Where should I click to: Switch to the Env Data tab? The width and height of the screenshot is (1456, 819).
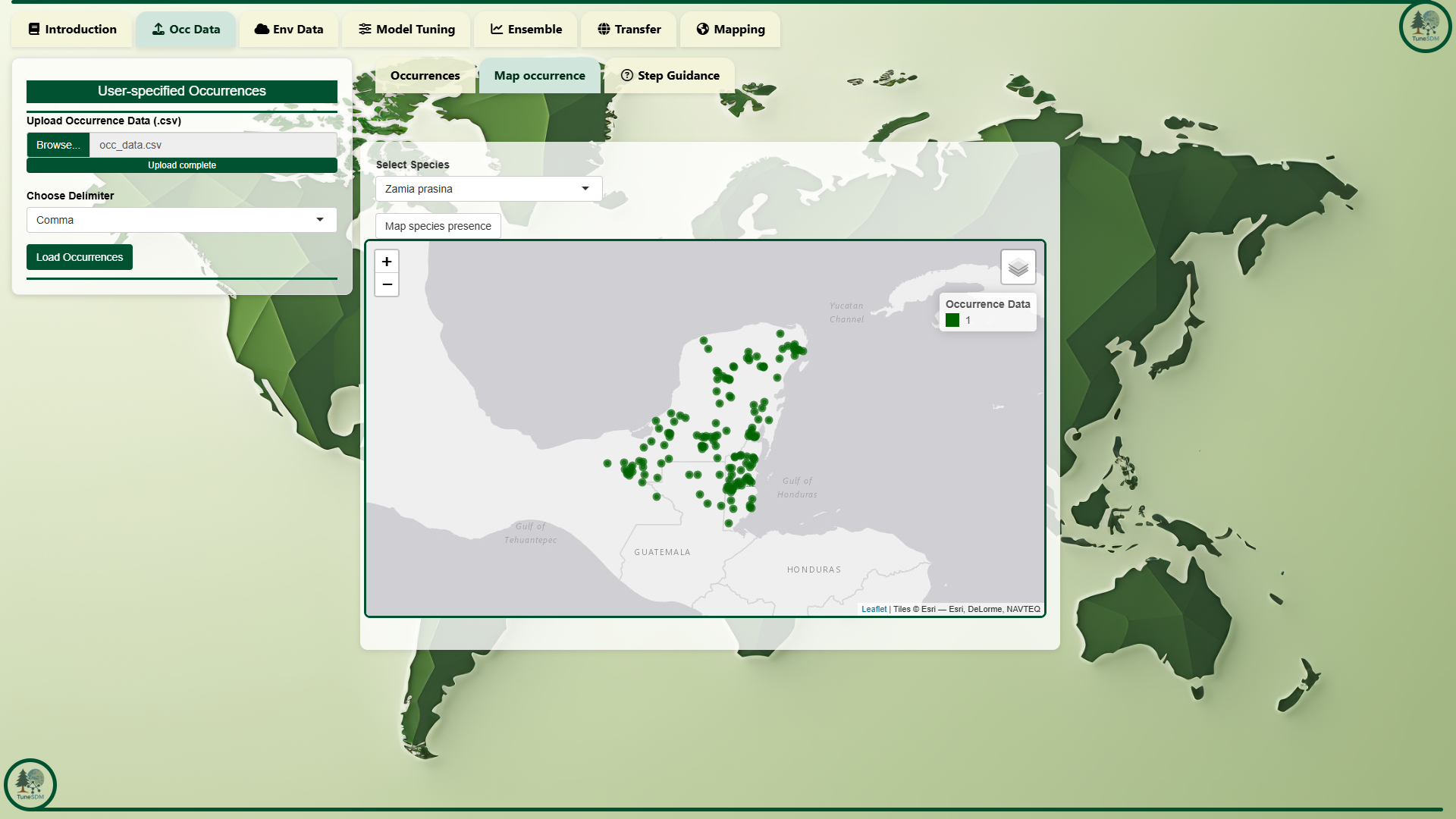click(x=289, y=30)
